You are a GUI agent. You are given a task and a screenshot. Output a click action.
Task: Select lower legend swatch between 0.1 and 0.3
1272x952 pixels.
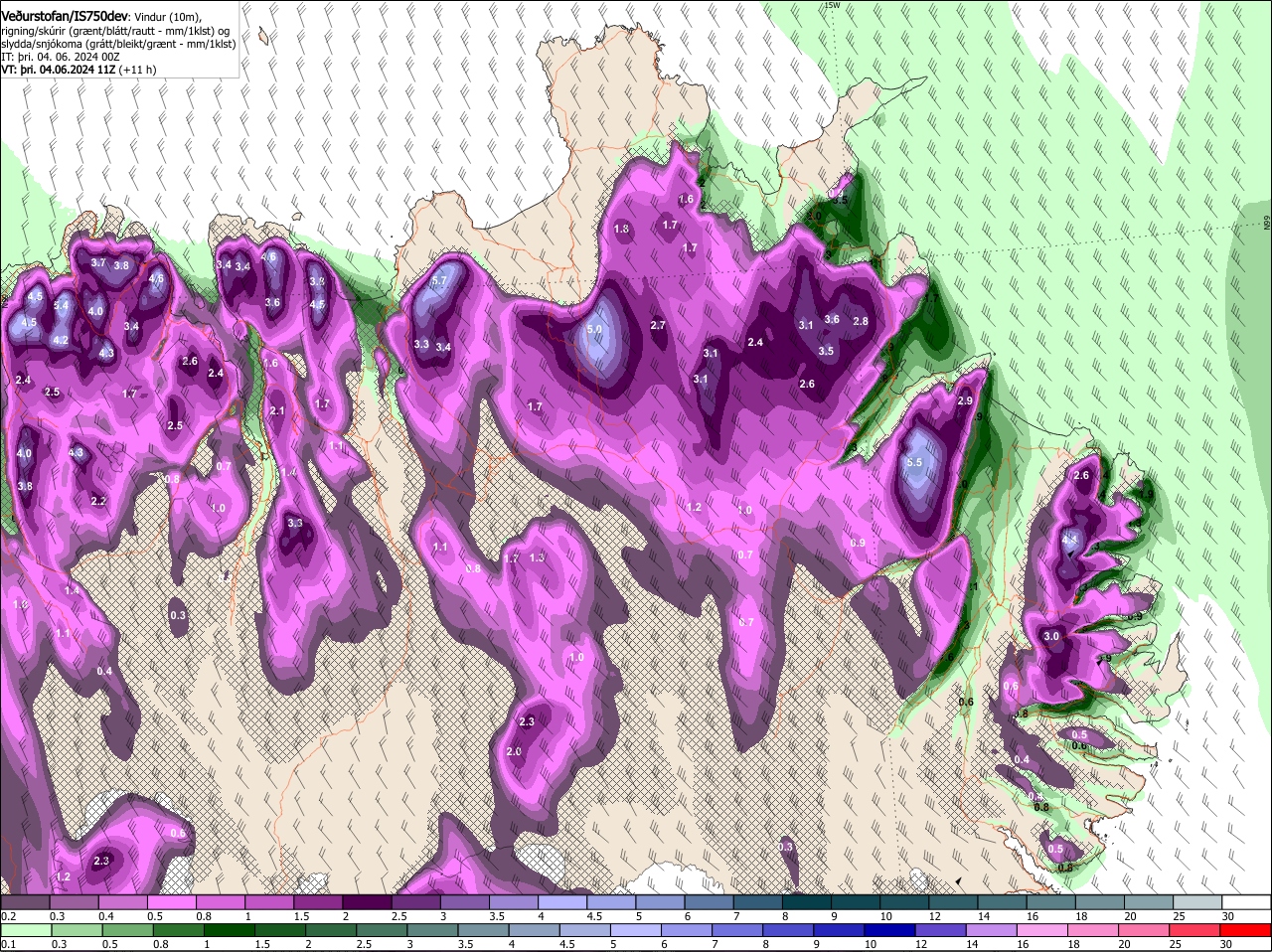[x=25, y=930]
